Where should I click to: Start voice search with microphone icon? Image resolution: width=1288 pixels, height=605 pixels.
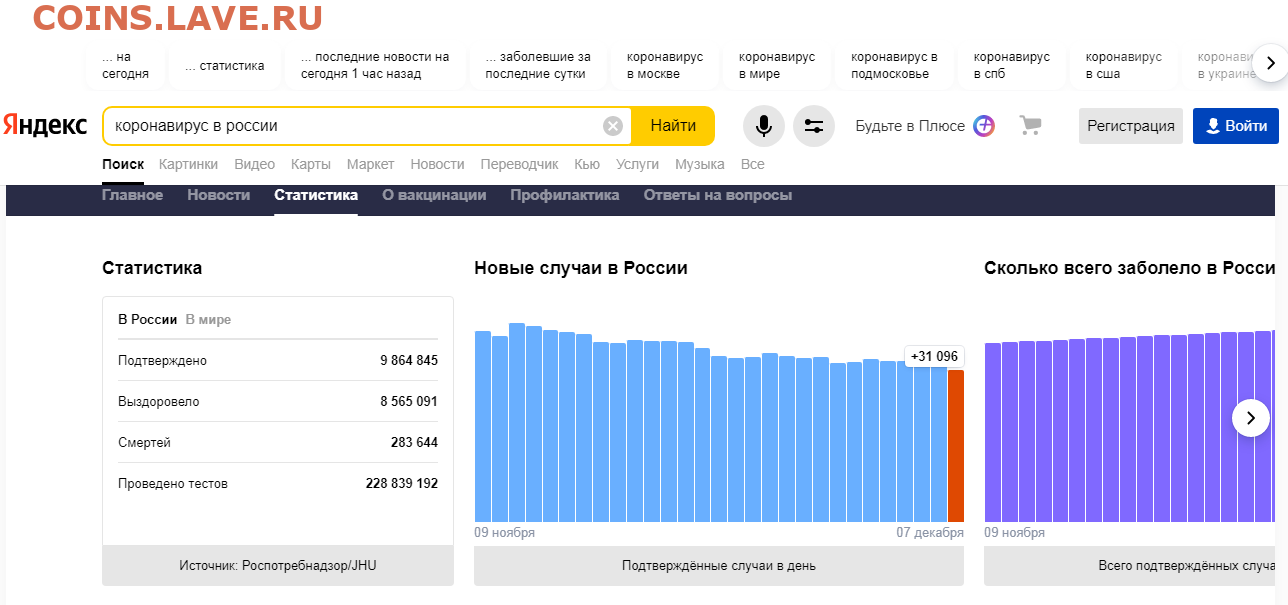tap(764, 126)
